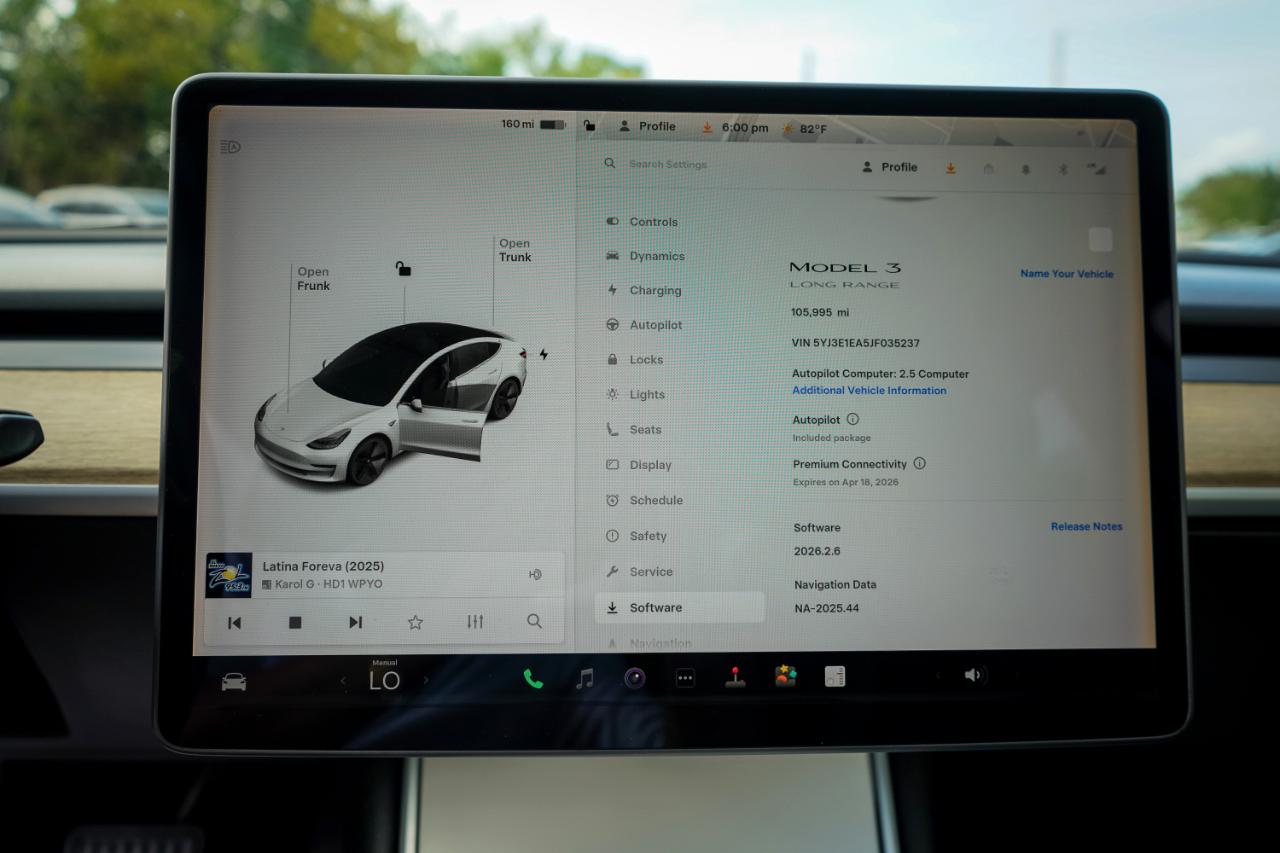Launch the dashcam camera app

(635, 678)
